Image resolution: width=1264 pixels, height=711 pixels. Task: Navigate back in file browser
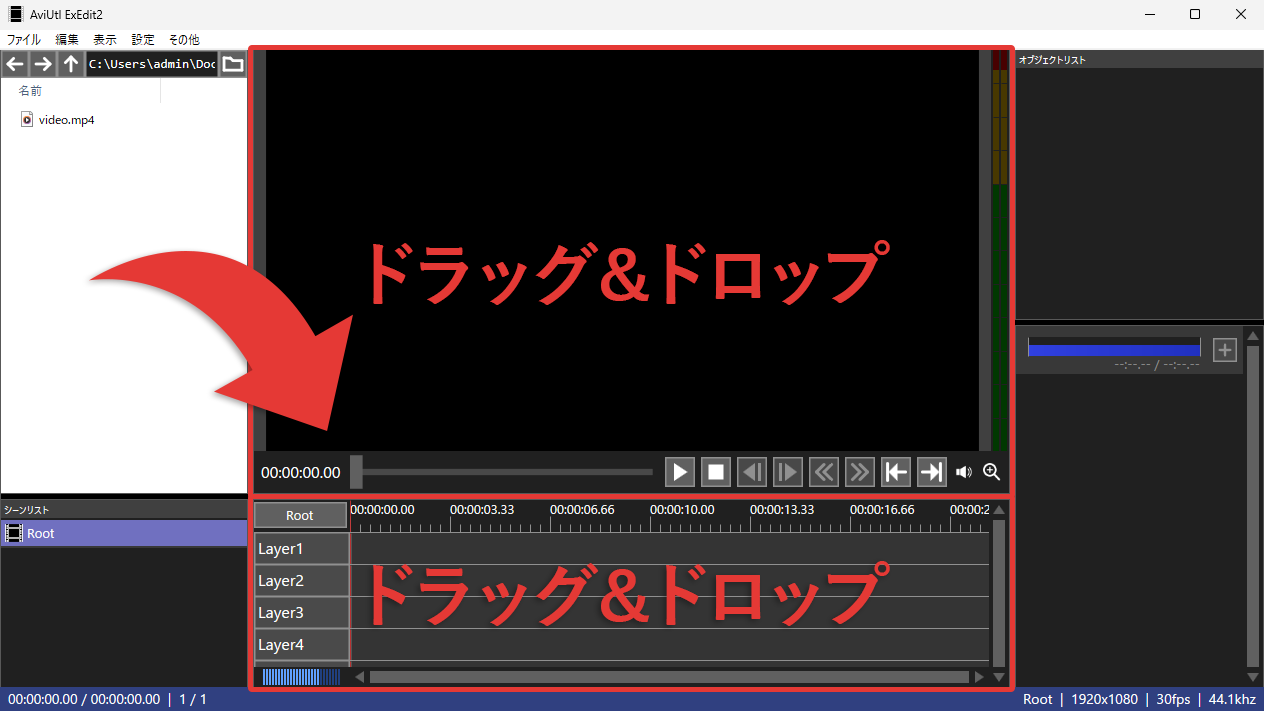[x=15, y=65]
